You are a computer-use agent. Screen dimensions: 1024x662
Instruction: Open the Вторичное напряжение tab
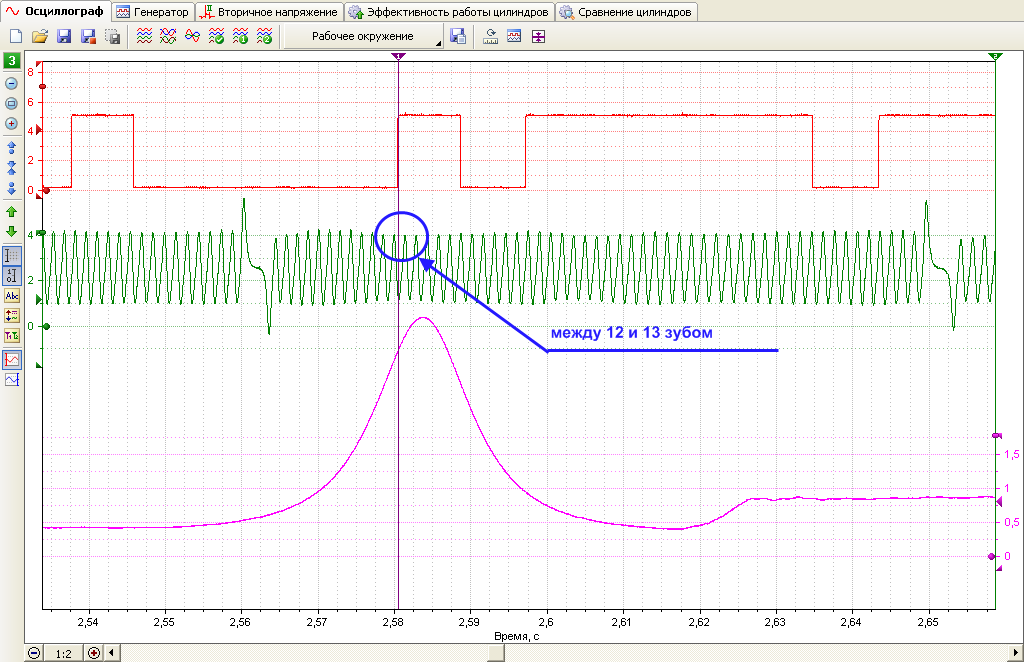[269, 12]
